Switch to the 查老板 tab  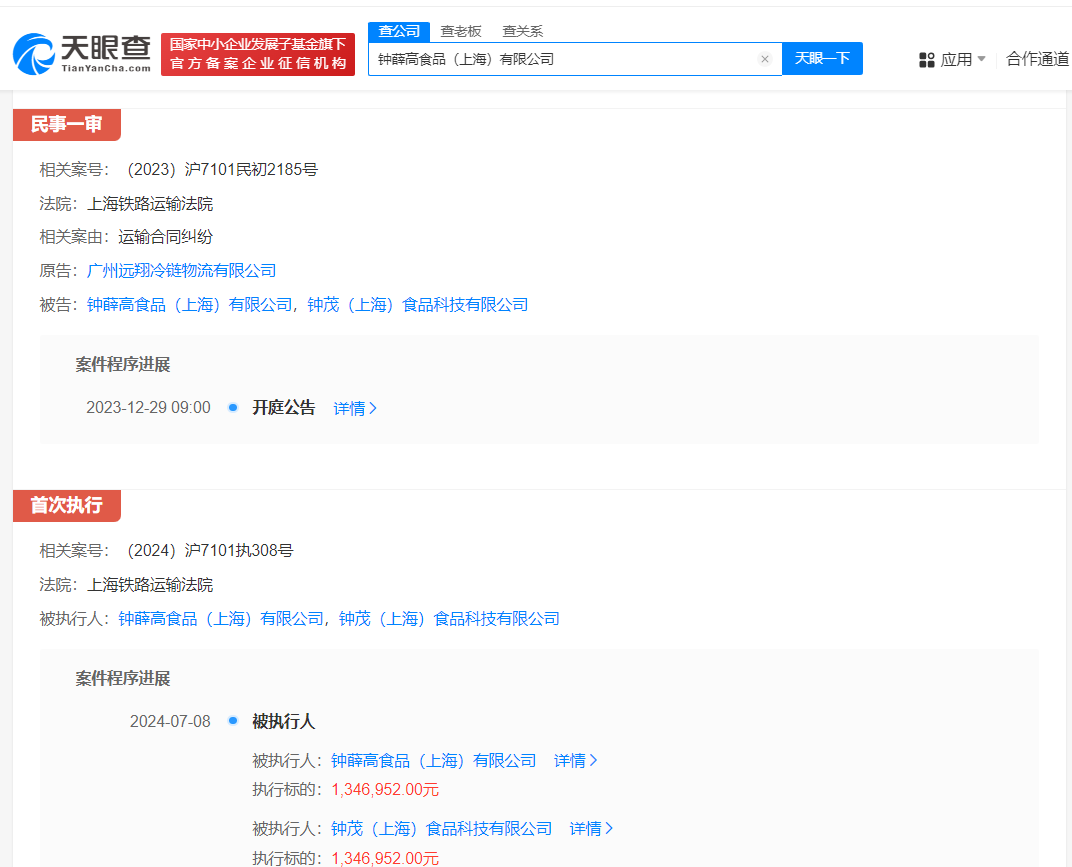[460, 31]
